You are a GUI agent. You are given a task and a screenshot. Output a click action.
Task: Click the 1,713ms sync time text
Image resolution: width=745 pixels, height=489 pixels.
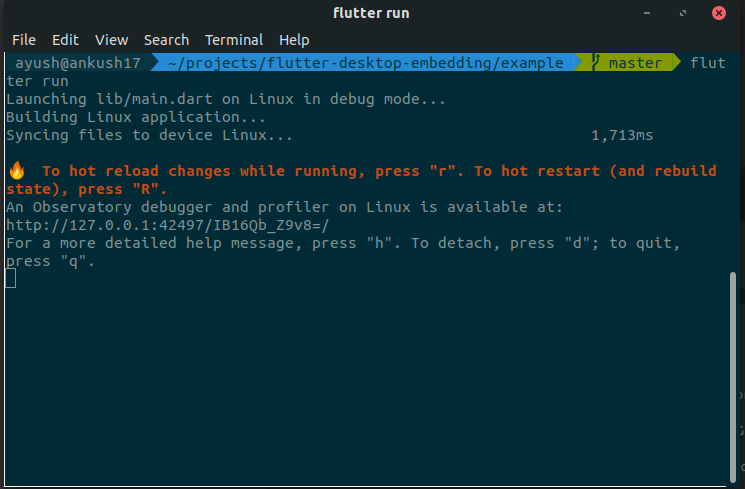click(622, 135)
